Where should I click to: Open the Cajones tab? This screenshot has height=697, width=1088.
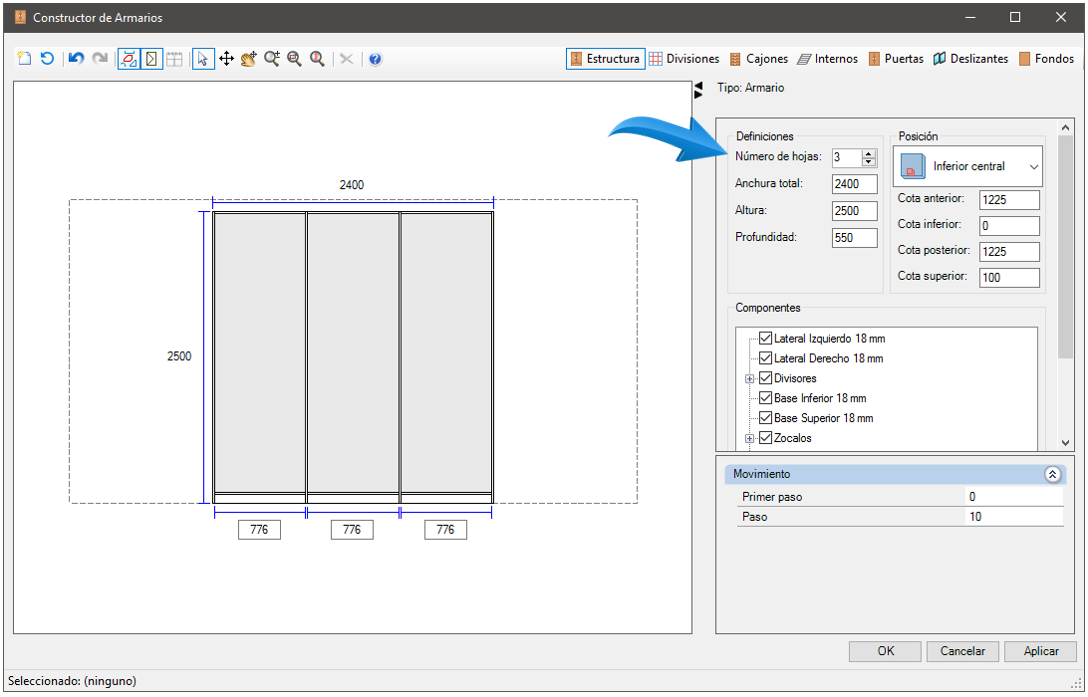758,59
